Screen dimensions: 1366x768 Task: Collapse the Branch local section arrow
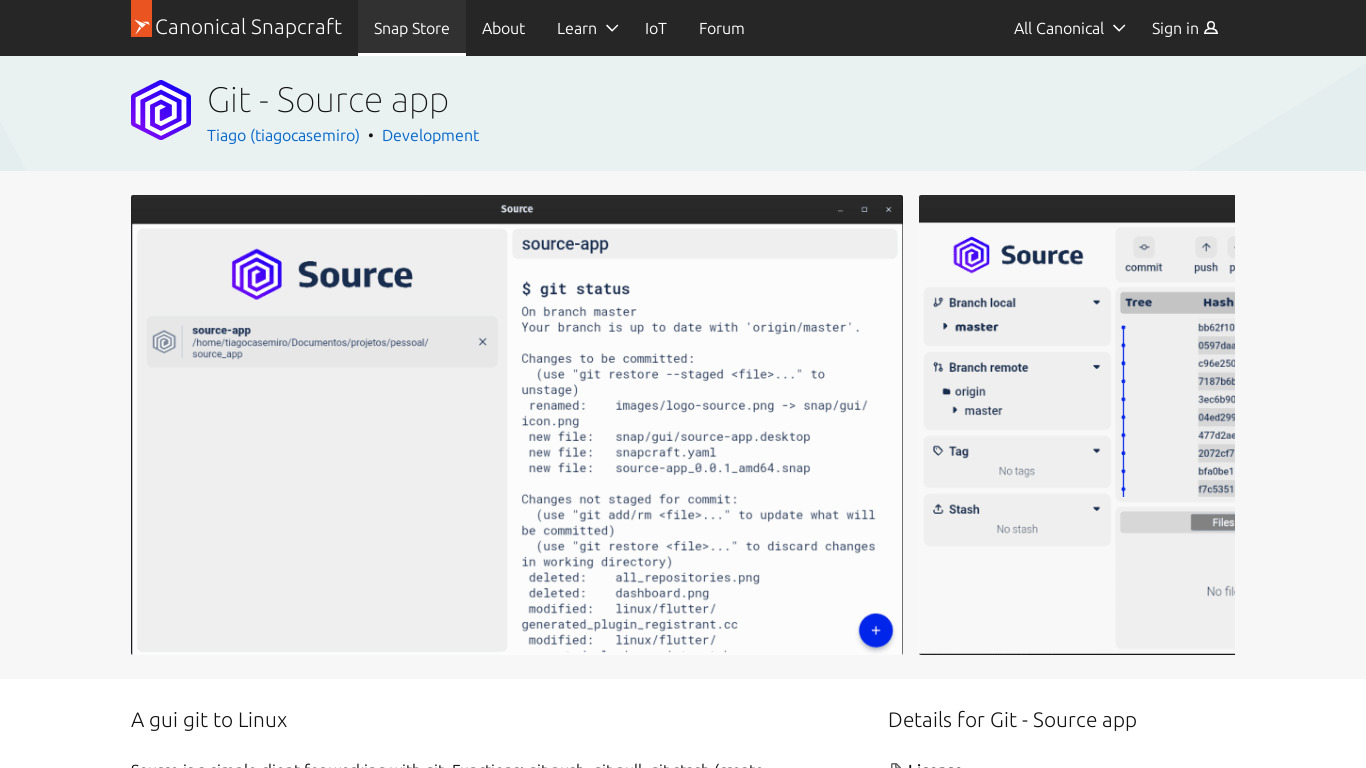pyautogui.click(x=1097, y=303)
